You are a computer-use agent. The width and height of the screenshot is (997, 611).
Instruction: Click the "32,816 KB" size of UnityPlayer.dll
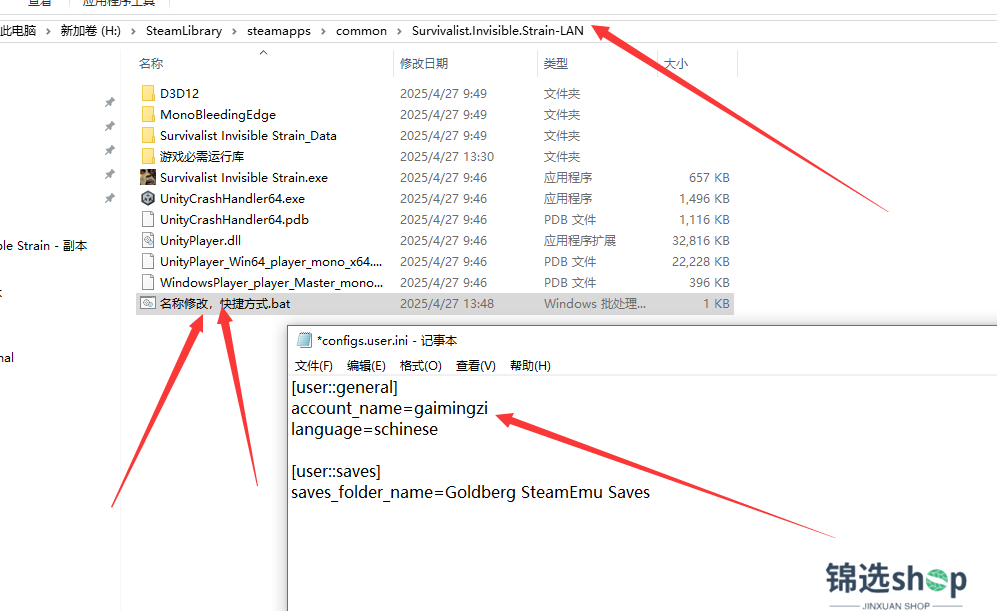coord(701,240)
